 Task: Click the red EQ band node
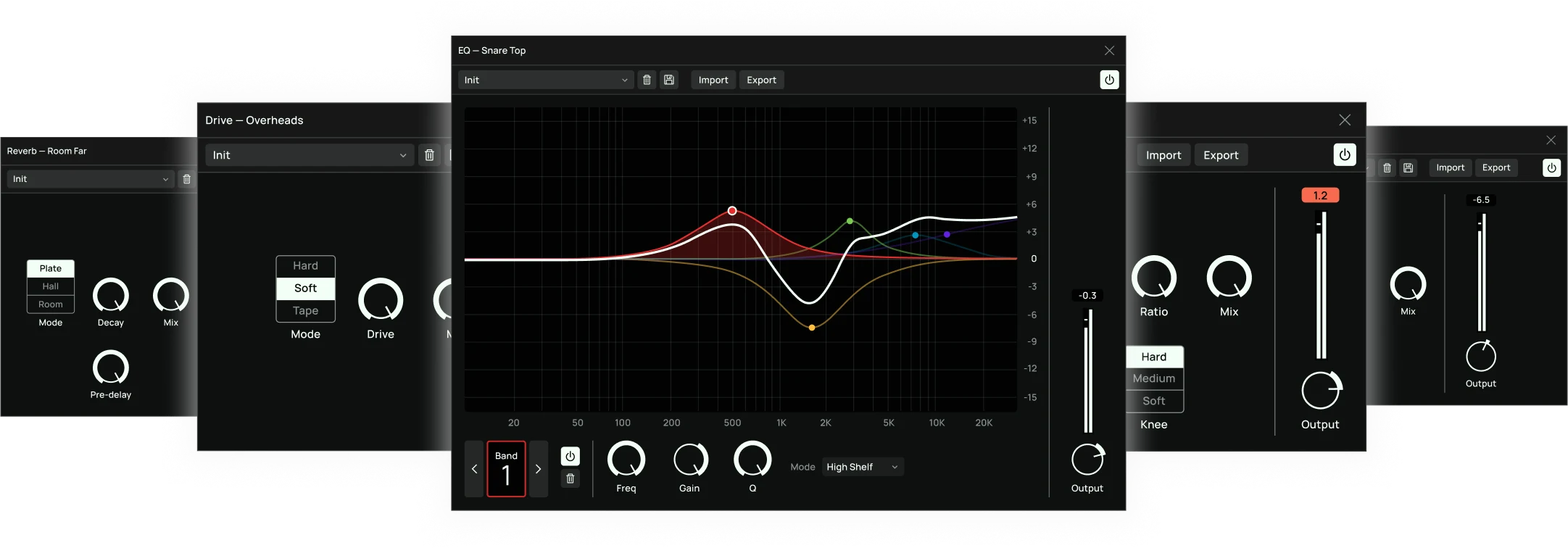coord(732,211)
